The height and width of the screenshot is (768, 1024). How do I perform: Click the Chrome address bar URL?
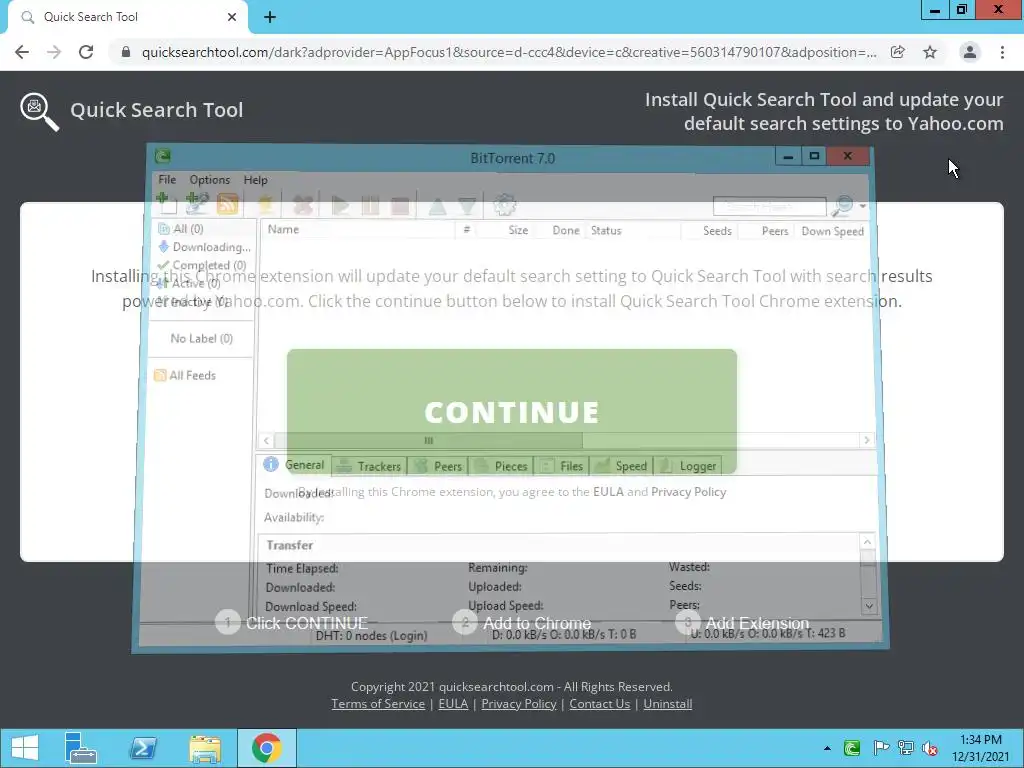pos(509,52)
